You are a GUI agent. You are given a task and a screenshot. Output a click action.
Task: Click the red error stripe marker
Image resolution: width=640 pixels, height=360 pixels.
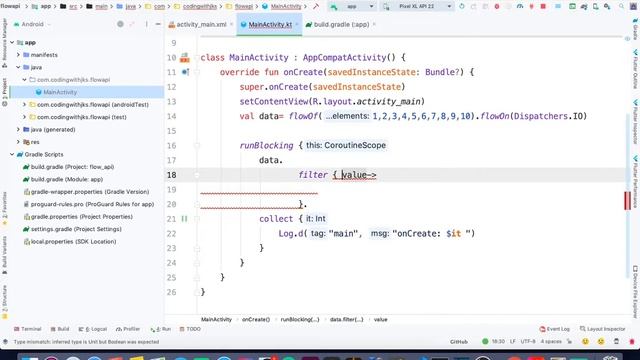(627, 200)
